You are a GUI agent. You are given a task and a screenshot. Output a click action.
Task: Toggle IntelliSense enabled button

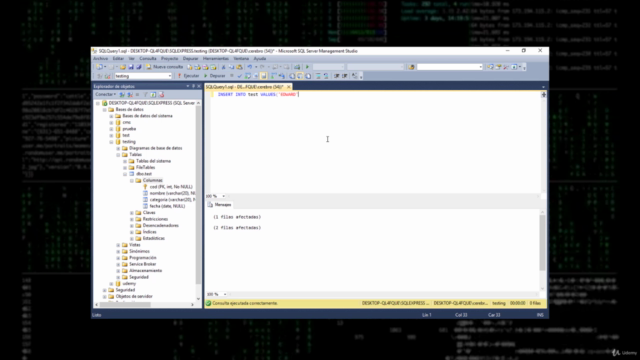[263, 76]
